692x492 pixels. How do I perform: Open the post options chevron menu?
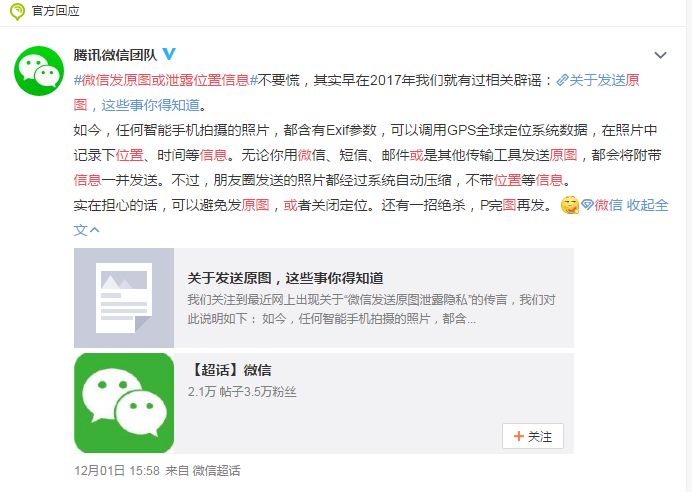(660, 55)
